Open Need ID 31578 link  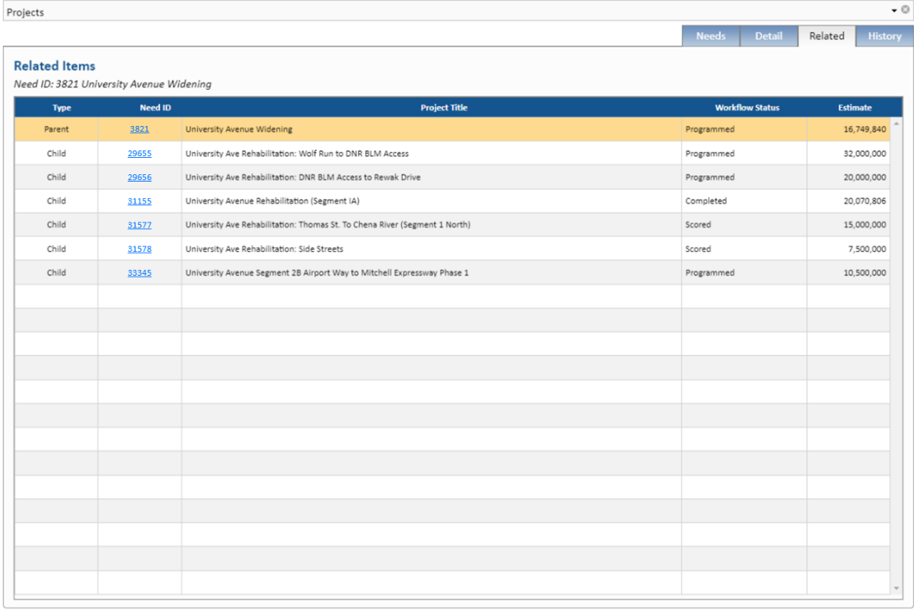click(x=139, y=249)
